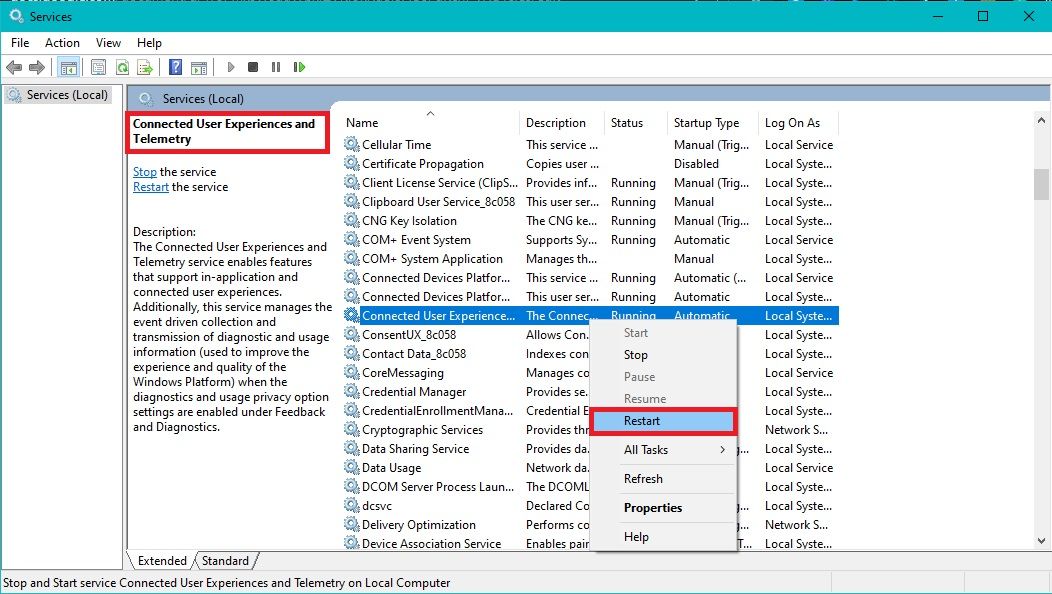Open the Action menu
The width and height of the screenshot is (1052, 594).
point(62,43)
